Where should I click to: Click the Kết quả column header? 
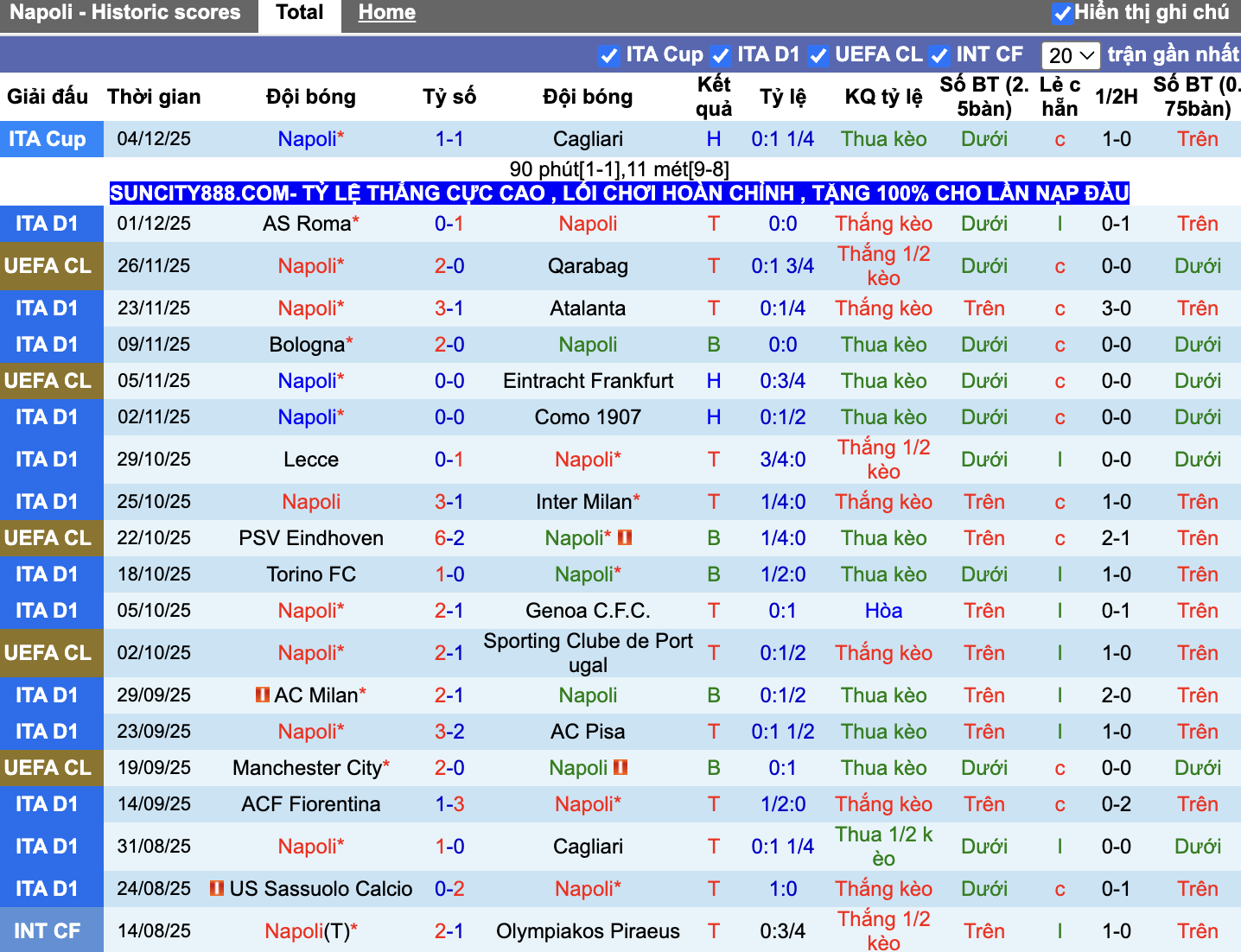[714, 97]
